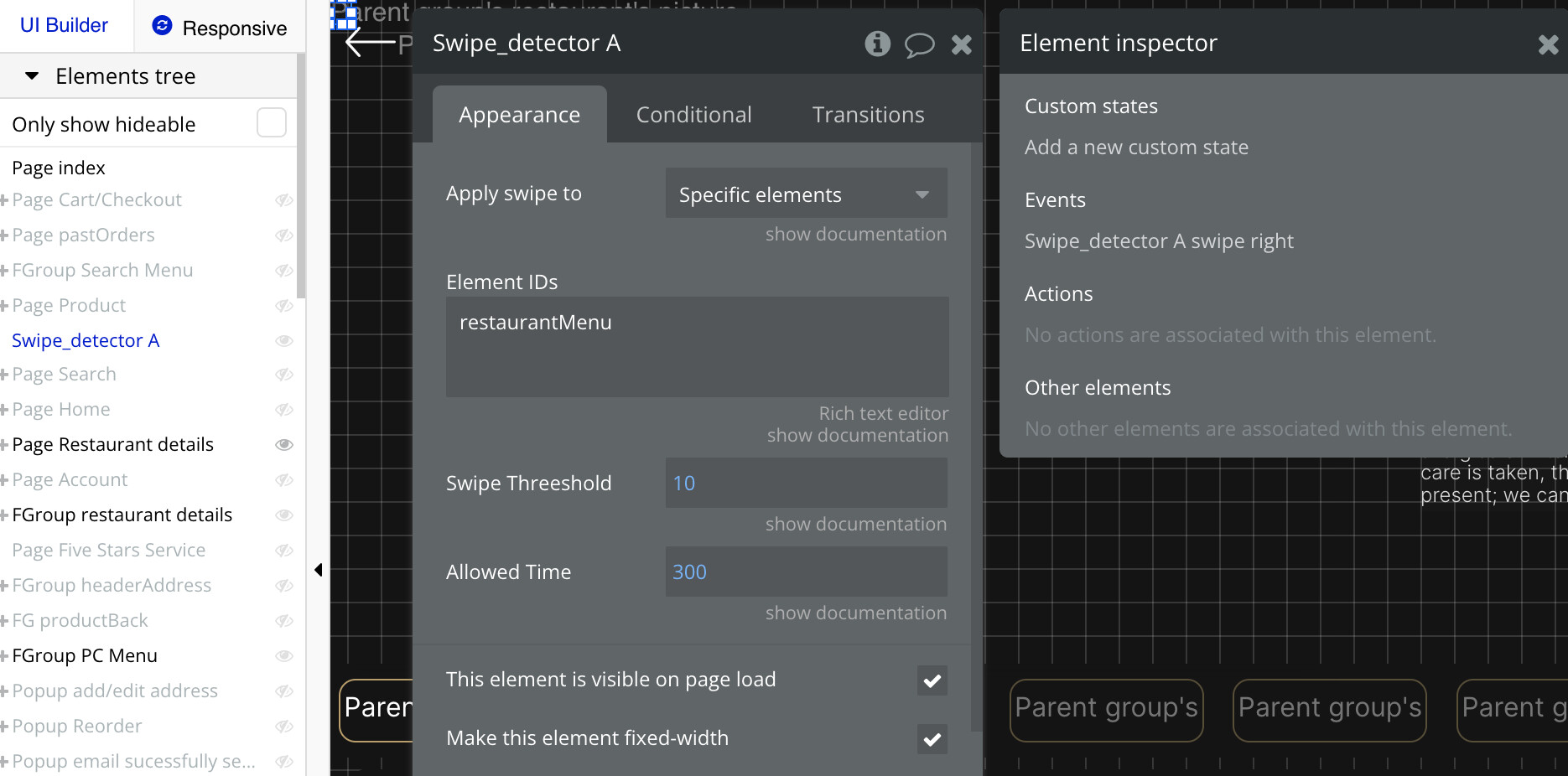This screenshot has width=1568, height=776.
Task: Open the UI Builder tab
Action: pyautogui.click(x=65, y=25)
